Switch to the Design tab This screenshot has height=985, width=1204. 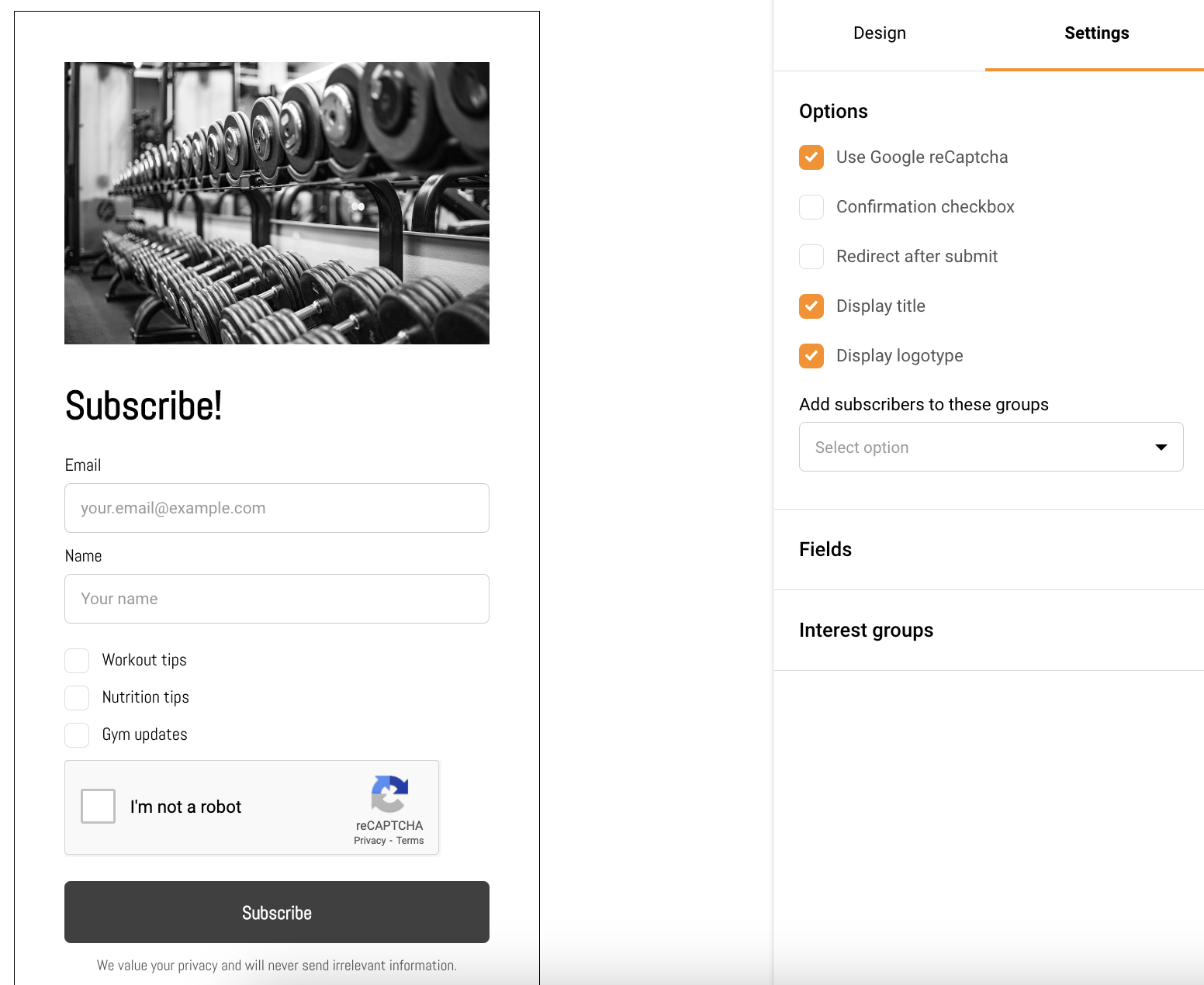879,33
